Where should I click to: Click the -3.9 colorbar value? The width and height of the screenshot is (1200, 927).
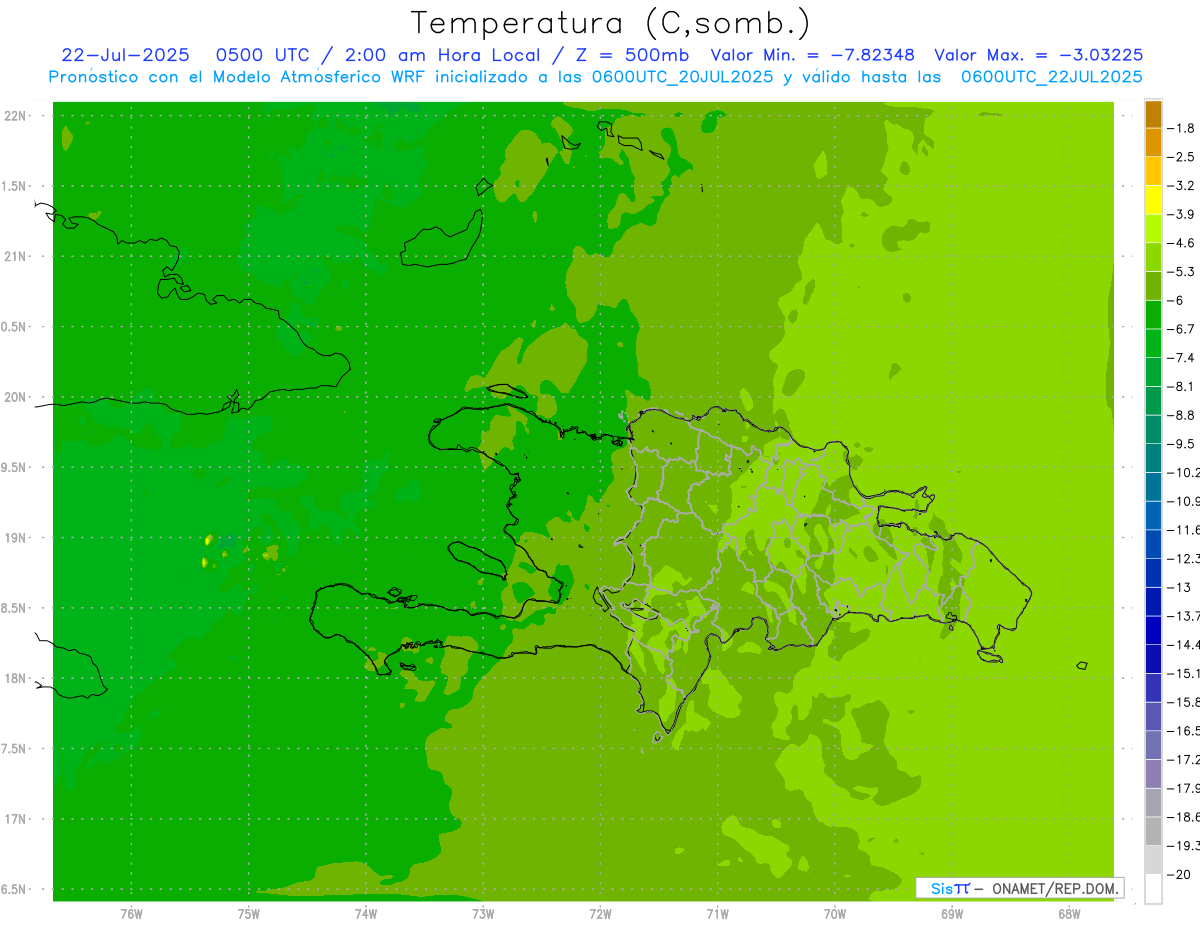click(1182, 214)
